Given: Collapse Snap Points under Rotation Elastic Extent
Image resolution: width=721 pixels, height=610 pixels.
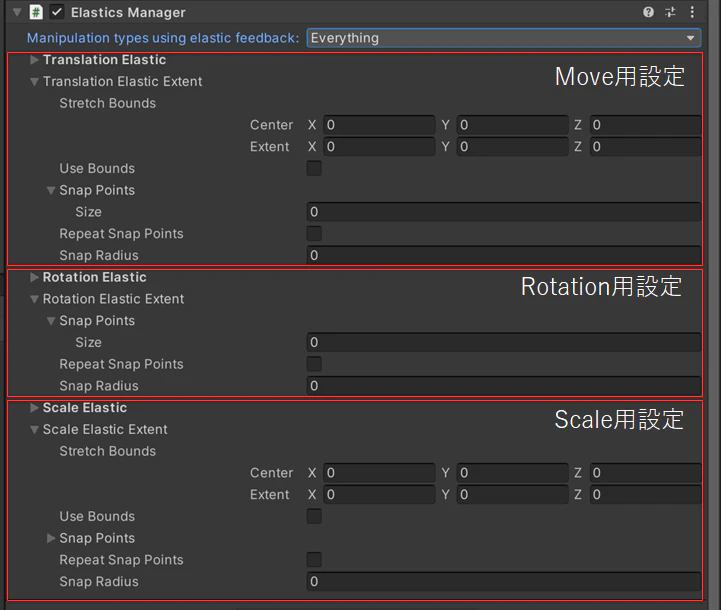Looking at the screenshot, I should click(x=51, y=321).
